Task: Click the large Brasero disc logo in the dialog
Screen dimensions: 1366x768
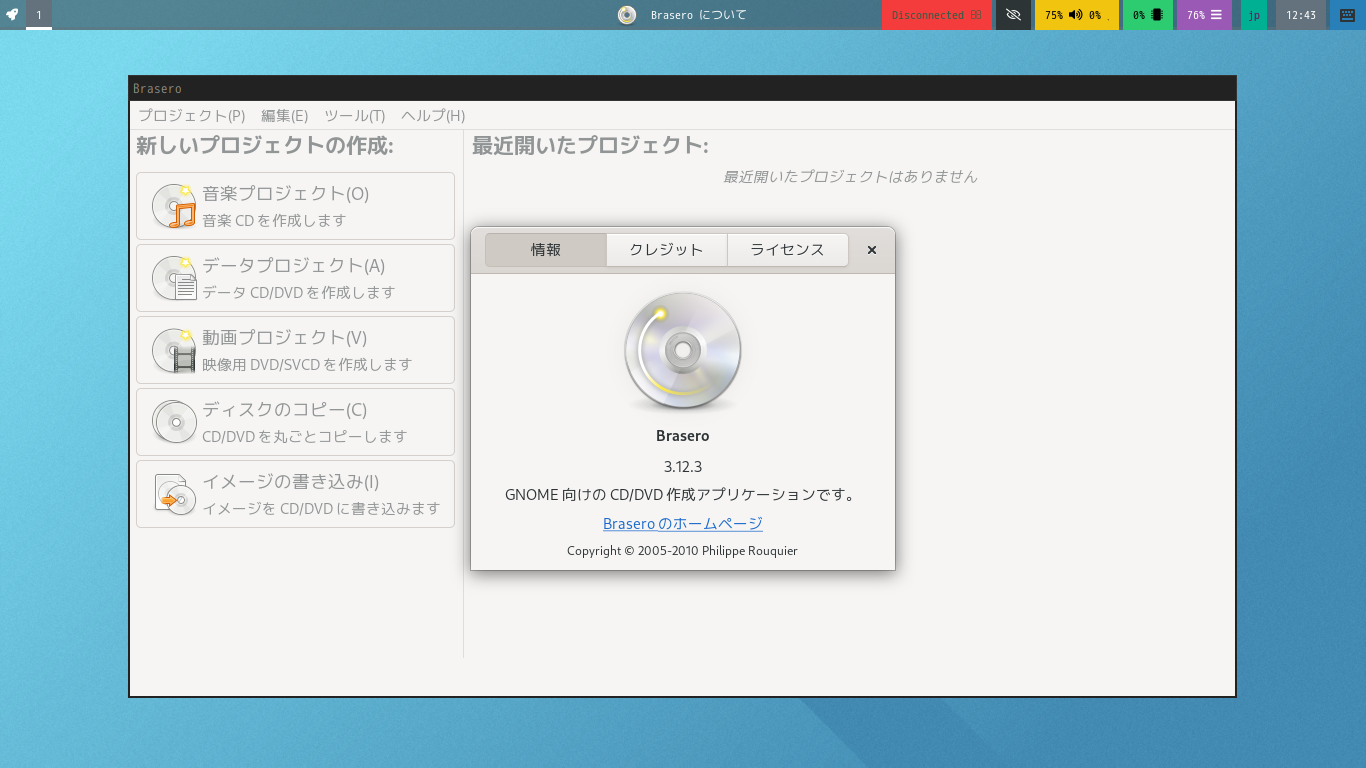Action: point(683,351)
